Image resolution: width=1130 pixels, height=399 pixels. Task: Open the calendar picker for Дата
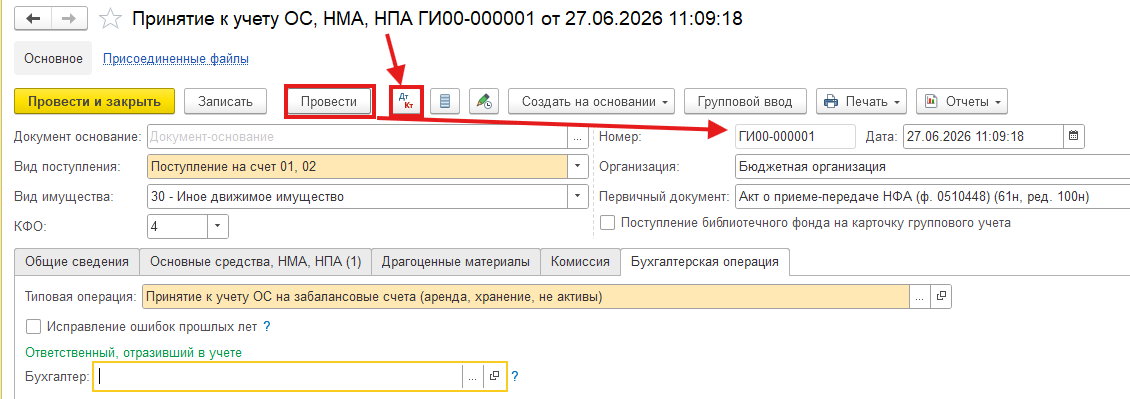pos(1073,136)
